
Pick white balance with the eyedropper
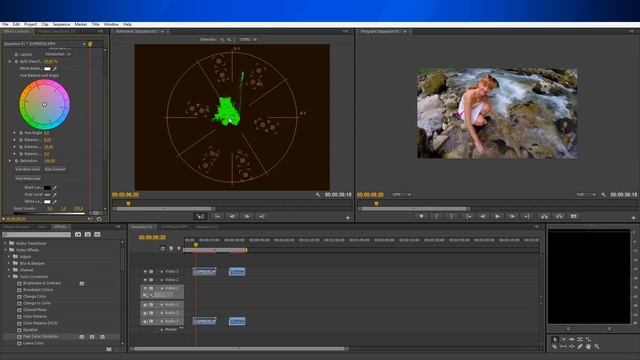point(54,69)
